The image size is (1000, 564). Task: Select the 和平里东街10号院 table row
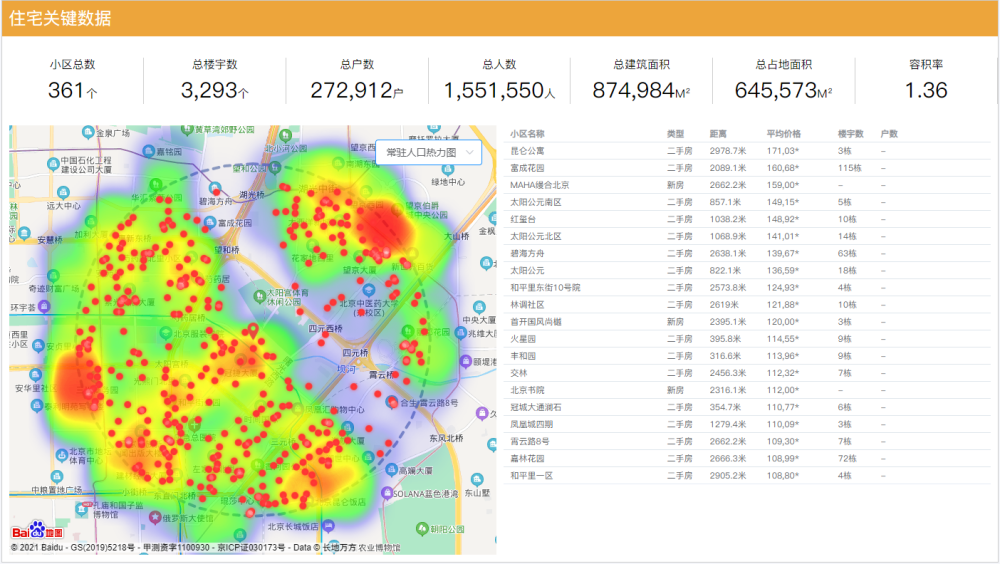click(x=747, y=288)
